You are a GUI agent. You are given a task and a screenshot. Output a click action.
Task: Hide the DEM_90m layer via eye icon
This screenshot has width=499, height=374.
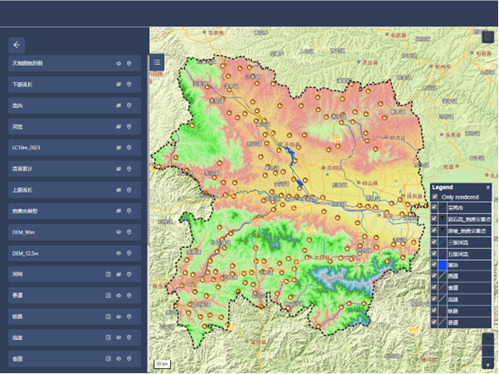tap(118, 232)
